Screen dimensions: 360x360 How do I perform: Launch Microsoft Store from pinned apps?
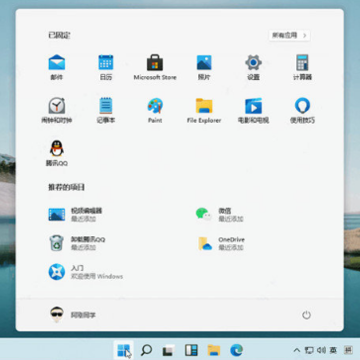point(155,67)
